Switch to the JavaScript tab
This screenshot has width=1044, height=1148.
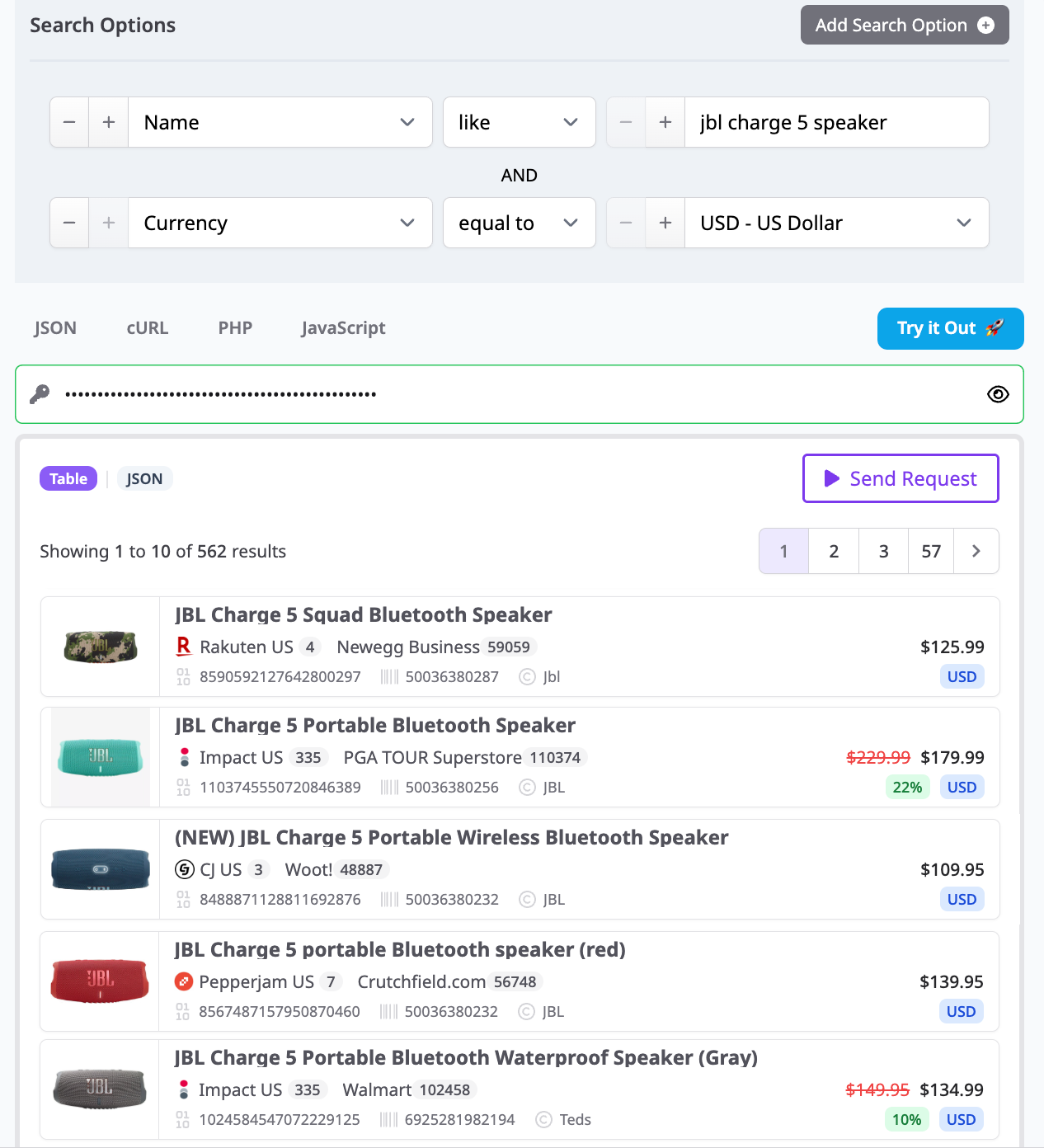click(343, 328)
